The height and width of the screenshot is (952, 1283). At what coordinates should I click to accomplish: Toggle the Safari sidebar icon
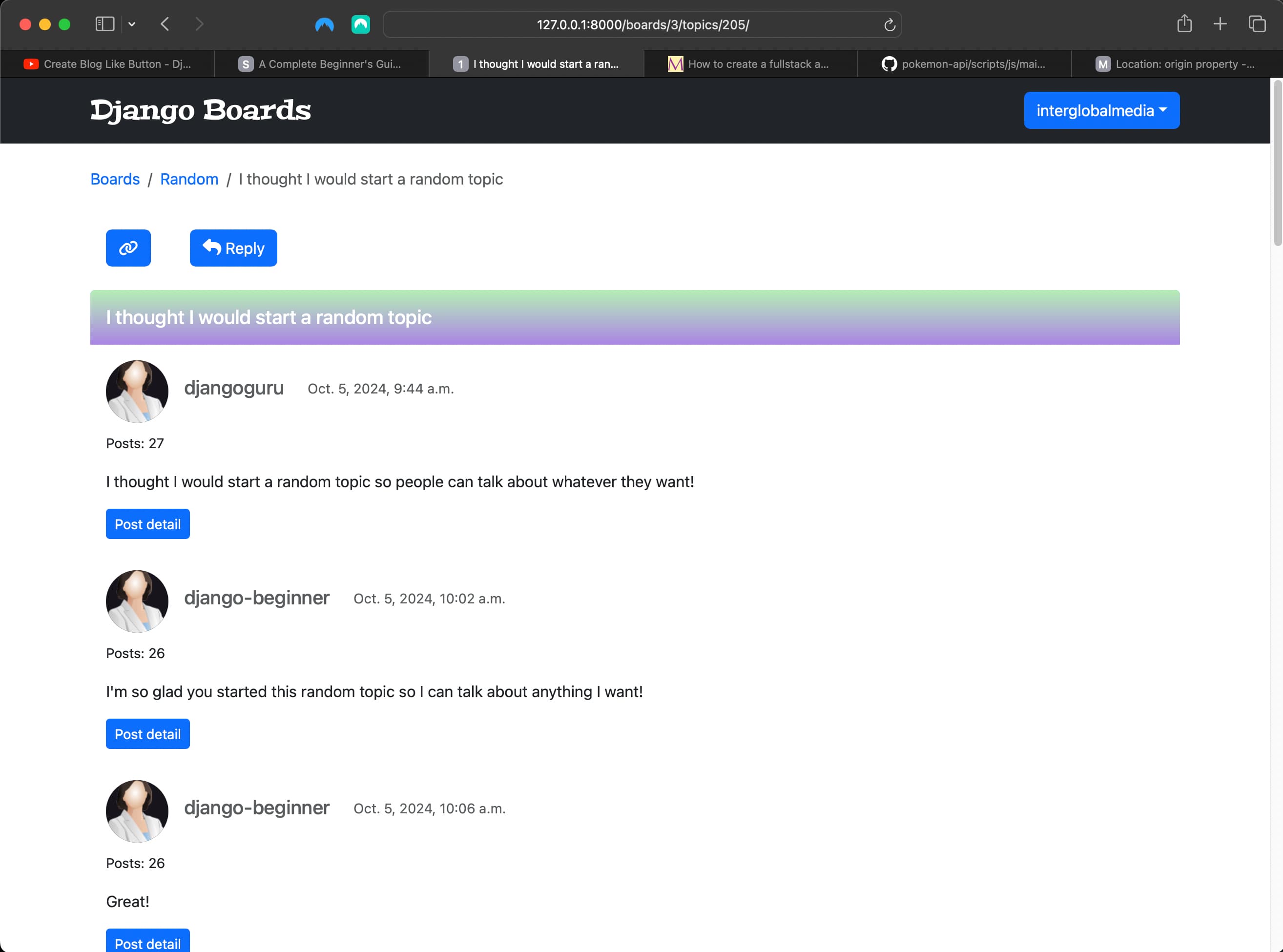[x=105, y=24]
